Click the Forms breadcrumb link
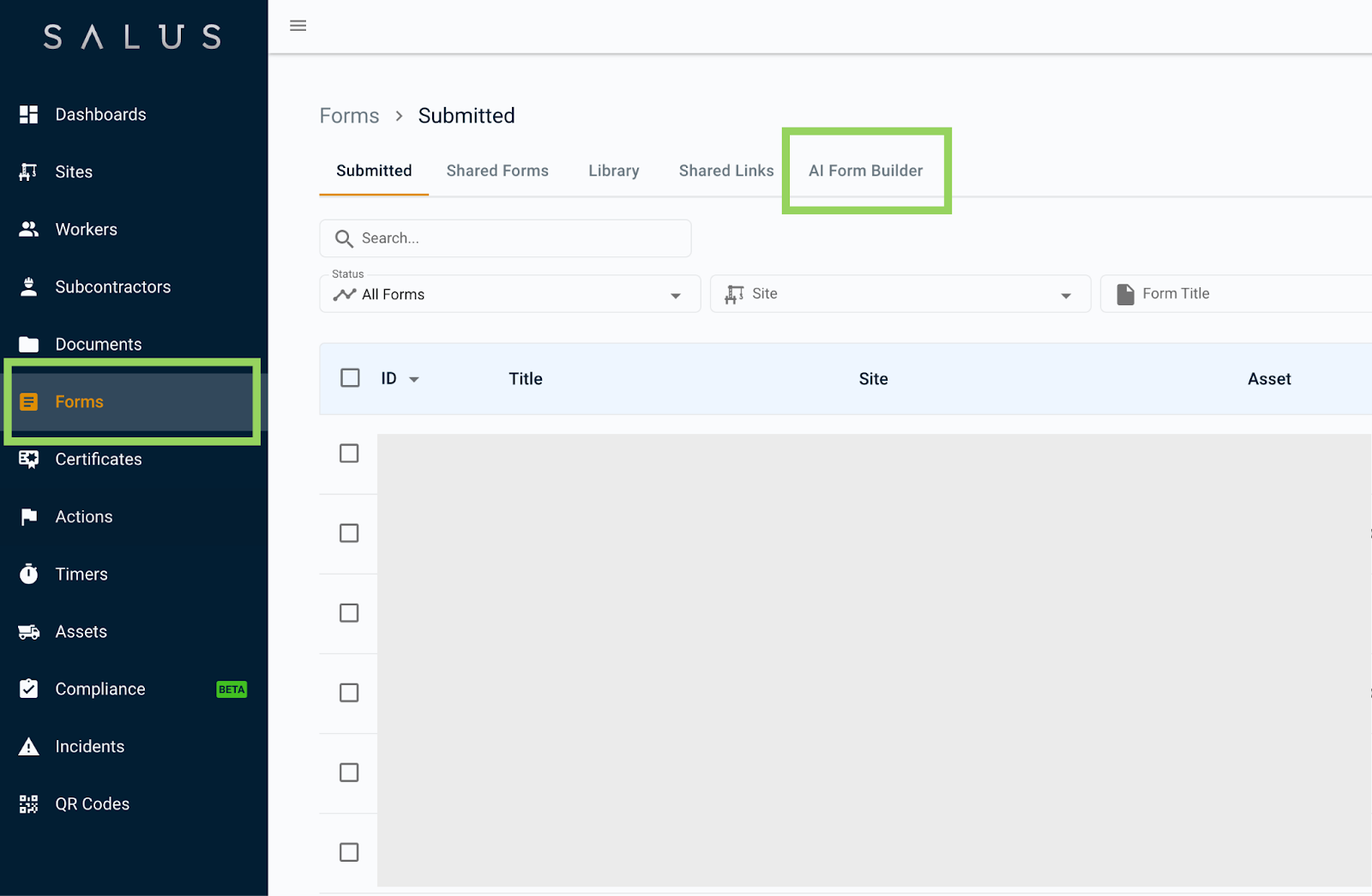The width and height of the screenshot is (1372, 896). coord(349,115)
